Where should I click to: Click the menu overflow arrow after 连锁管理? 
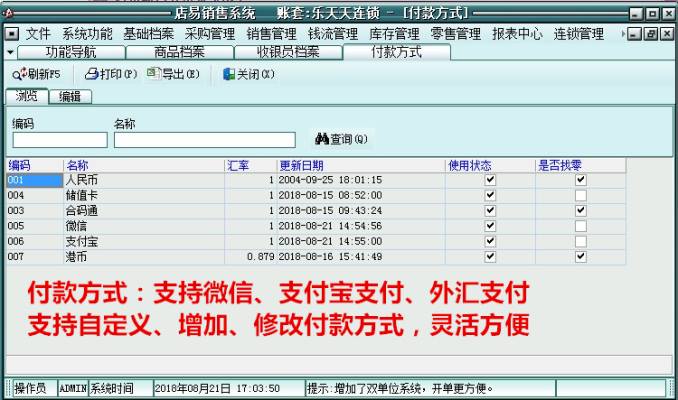623,33
